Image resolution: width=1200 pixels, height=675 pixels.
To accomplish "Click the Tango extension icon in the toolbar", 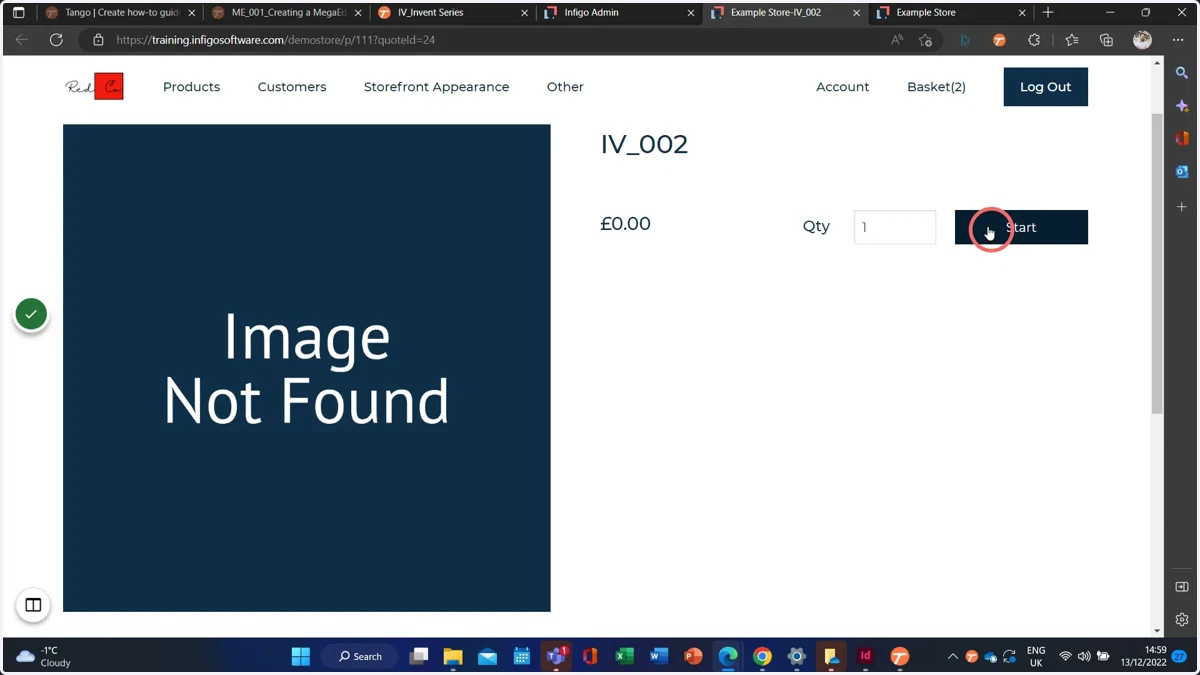I will pyautogui.click(x=999, y=40).
